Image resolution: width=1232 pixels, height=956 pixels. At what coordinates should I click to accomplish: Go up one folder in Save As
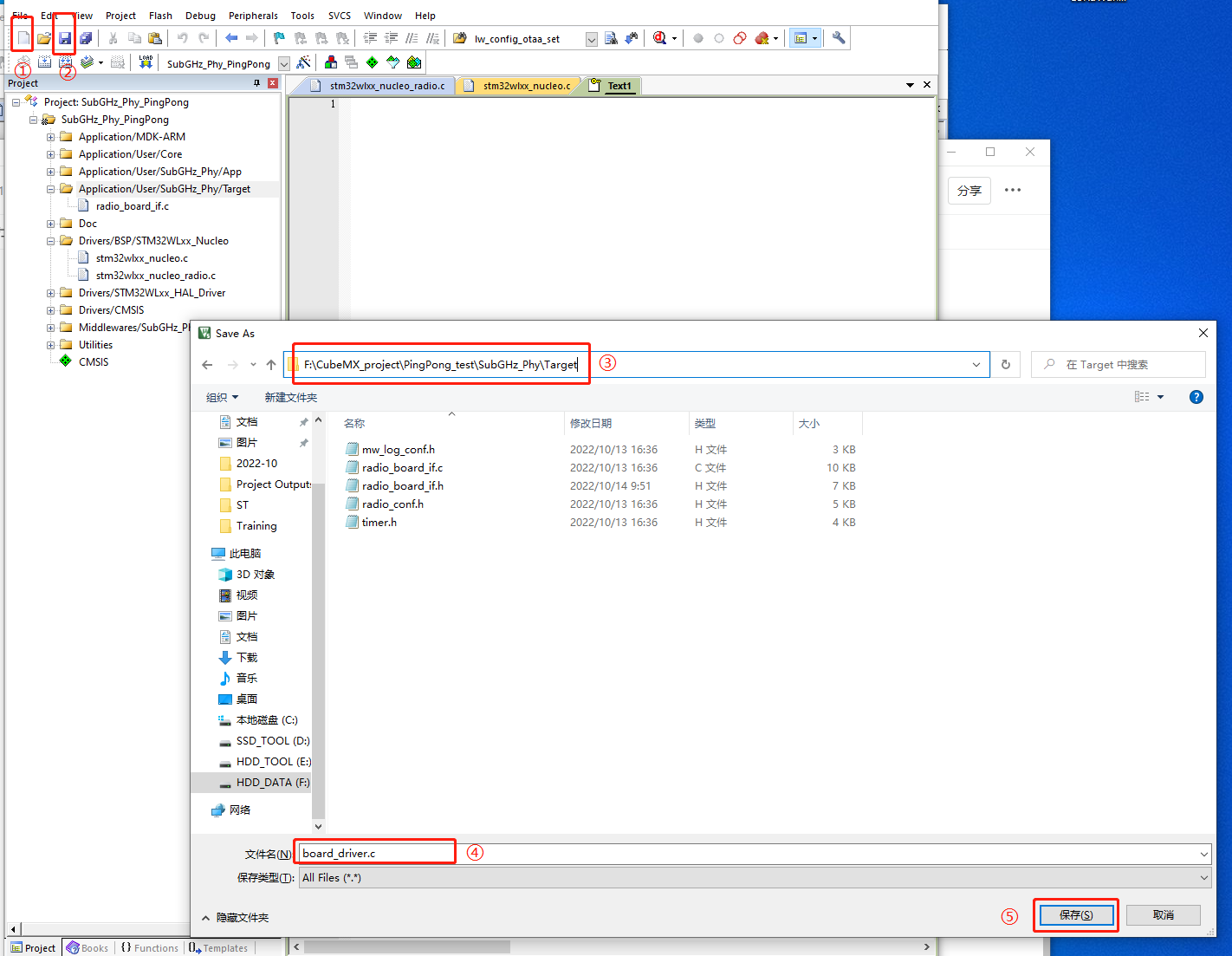point(271,365)
